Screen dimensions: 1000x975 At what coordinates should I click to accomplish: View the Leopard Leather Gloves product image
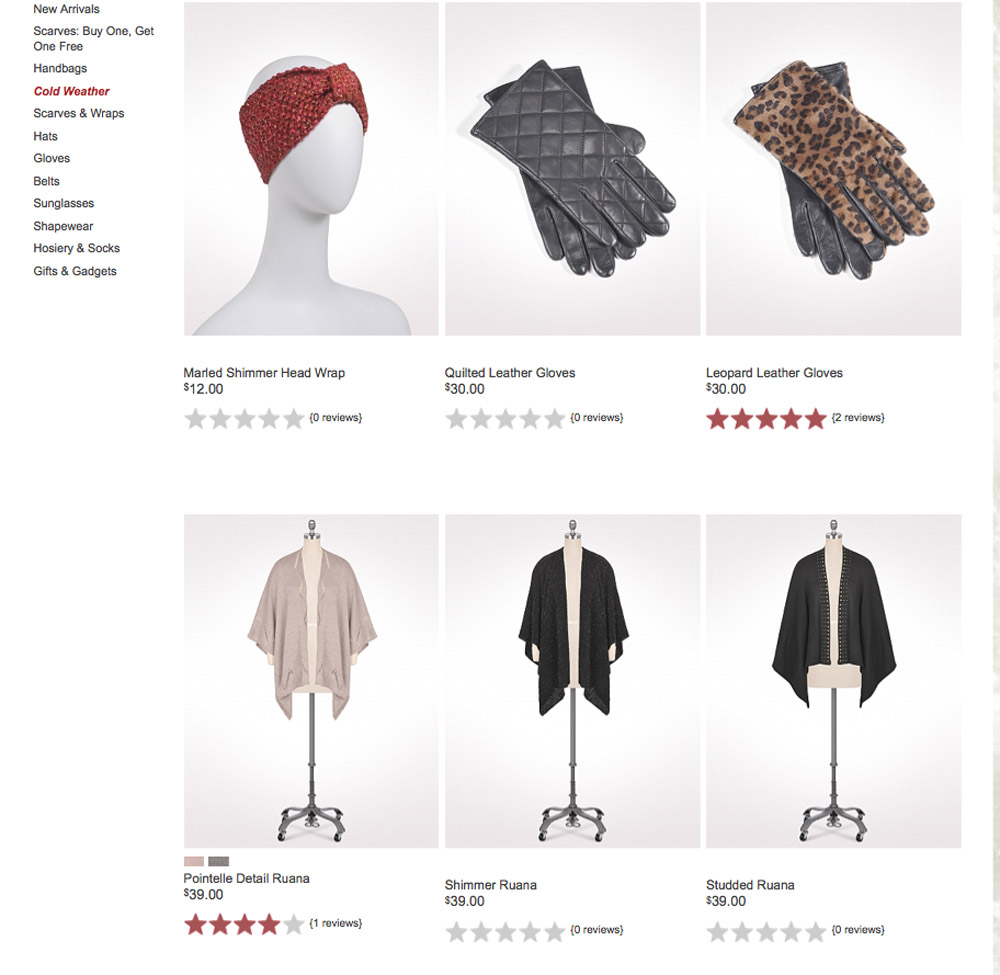pos(834,169)
